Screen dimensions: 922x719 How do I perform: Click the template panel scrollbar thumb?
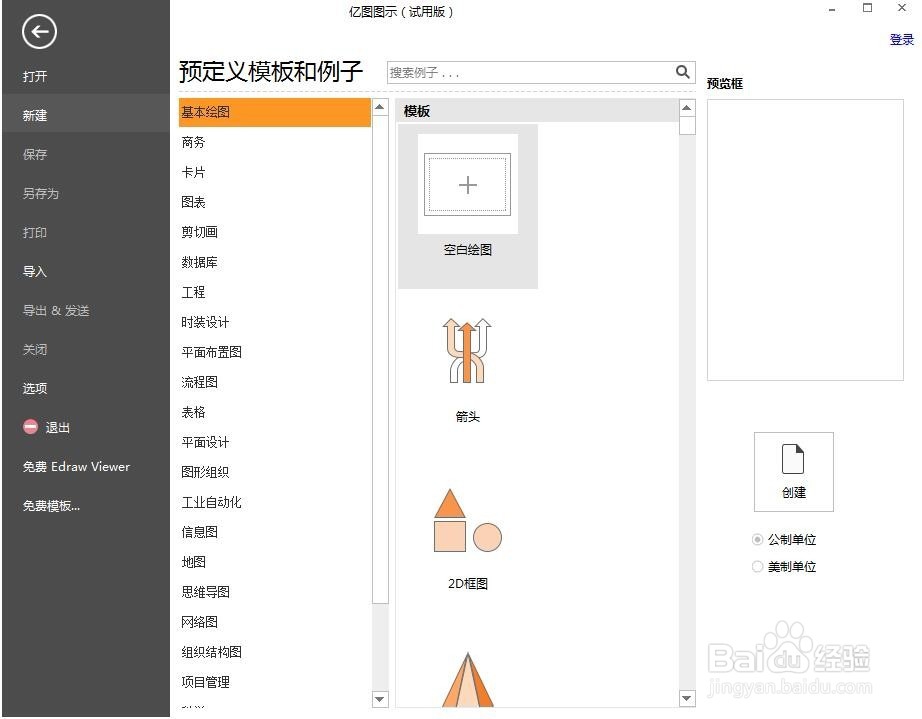[687, 125]
